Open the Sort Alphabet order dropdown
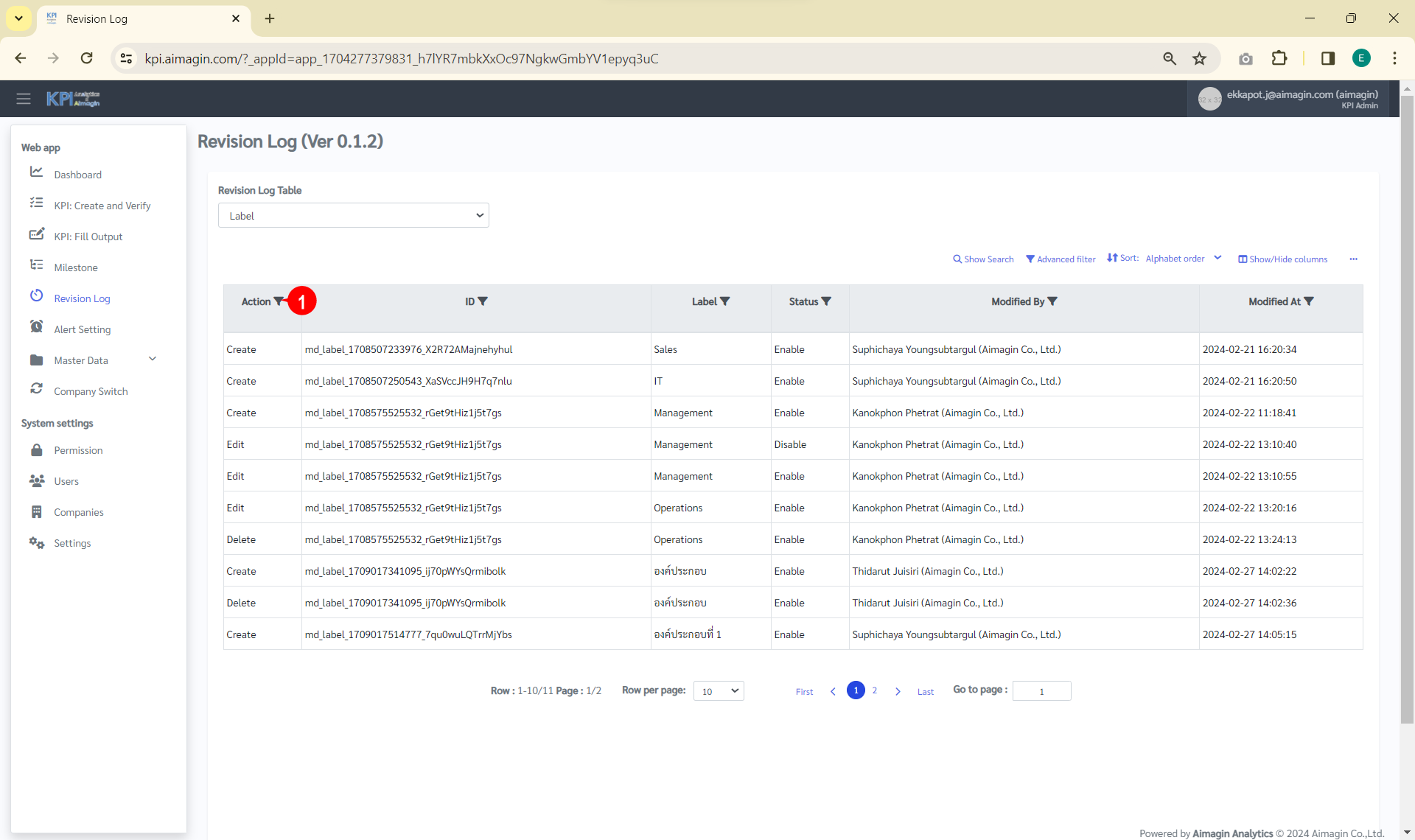The image size is (1415, 840). (x=1182, y=259)
